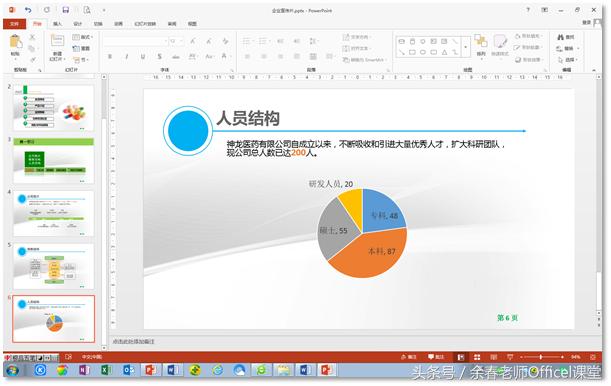Click the Normal view icon in status bar
Screen dimensions: 611x386
click(460, 357)
